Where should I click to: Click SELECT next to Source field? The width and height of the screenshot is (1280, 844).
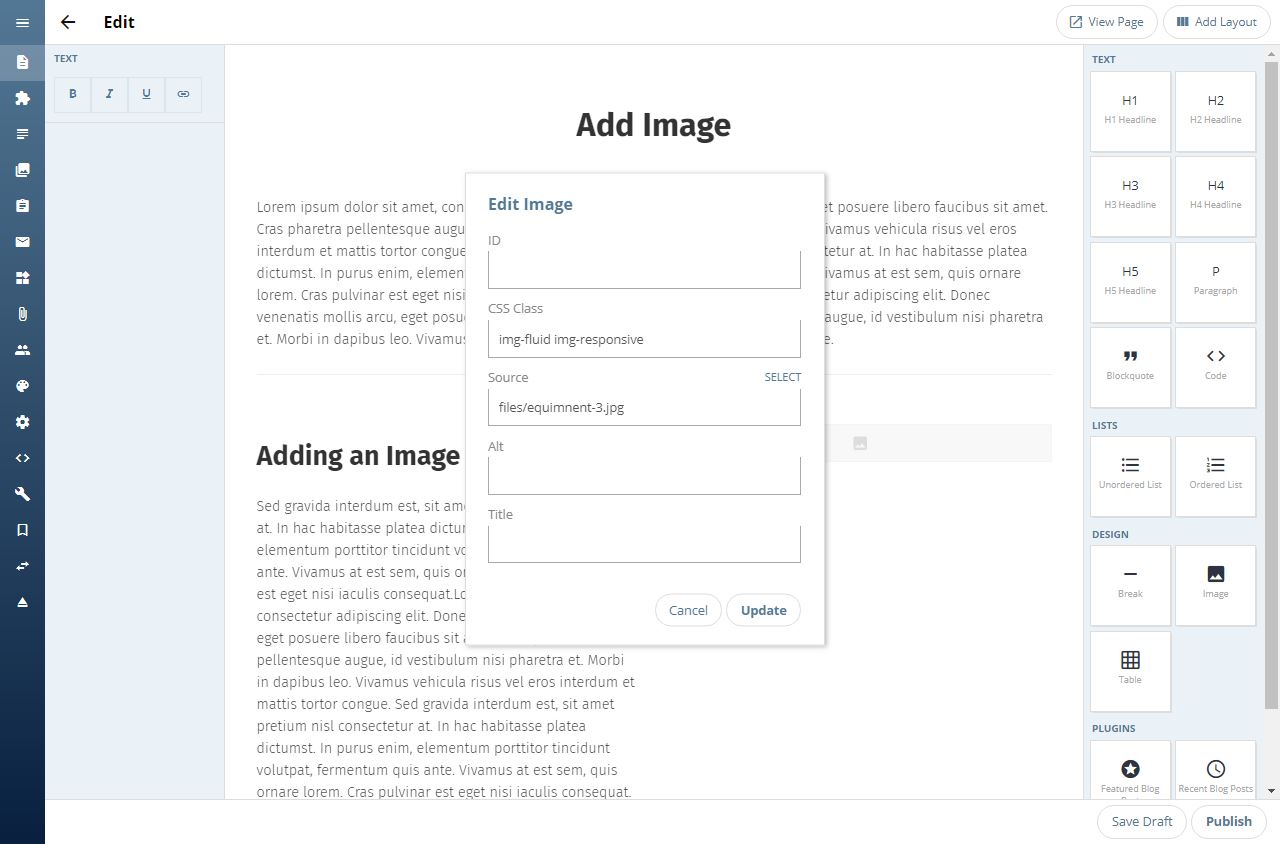coord(783,377)
